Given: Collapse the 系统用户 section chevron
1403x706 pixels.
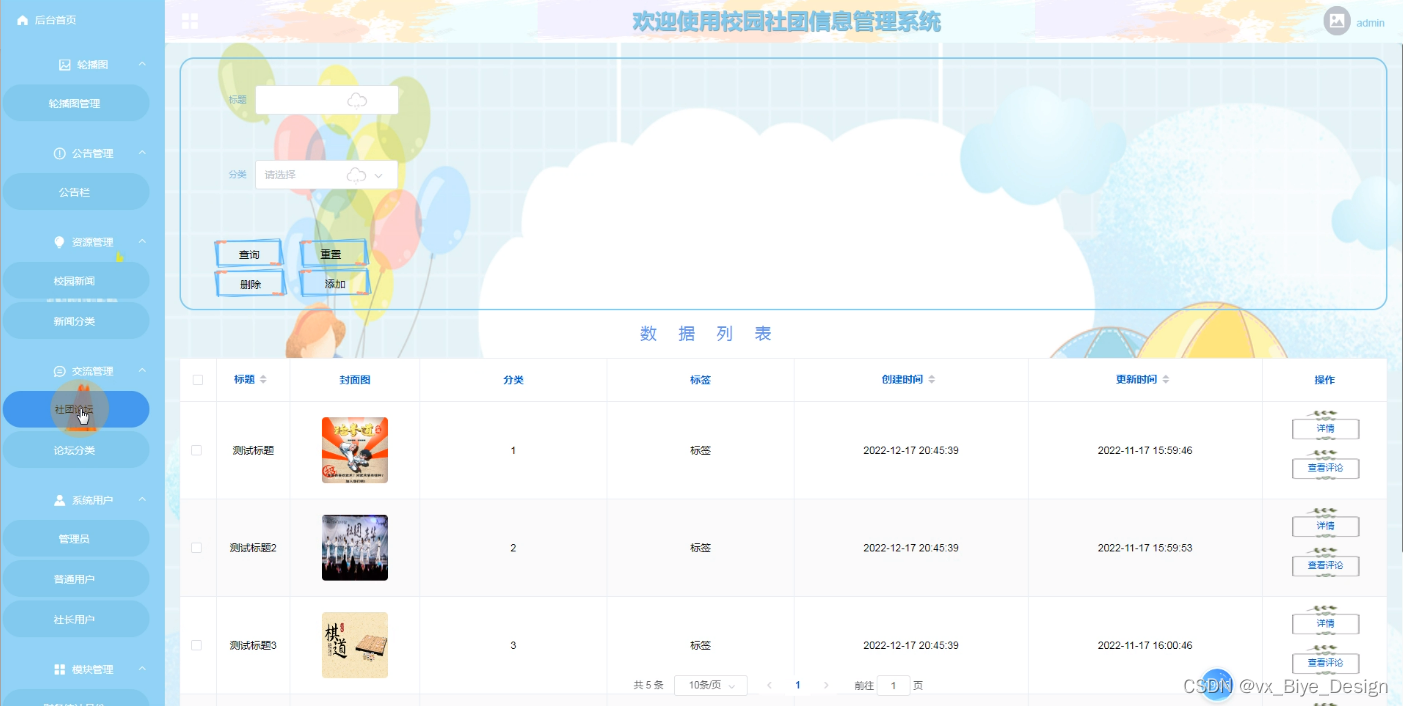Looking at the screenshot, I should click(x=142, y=500).
